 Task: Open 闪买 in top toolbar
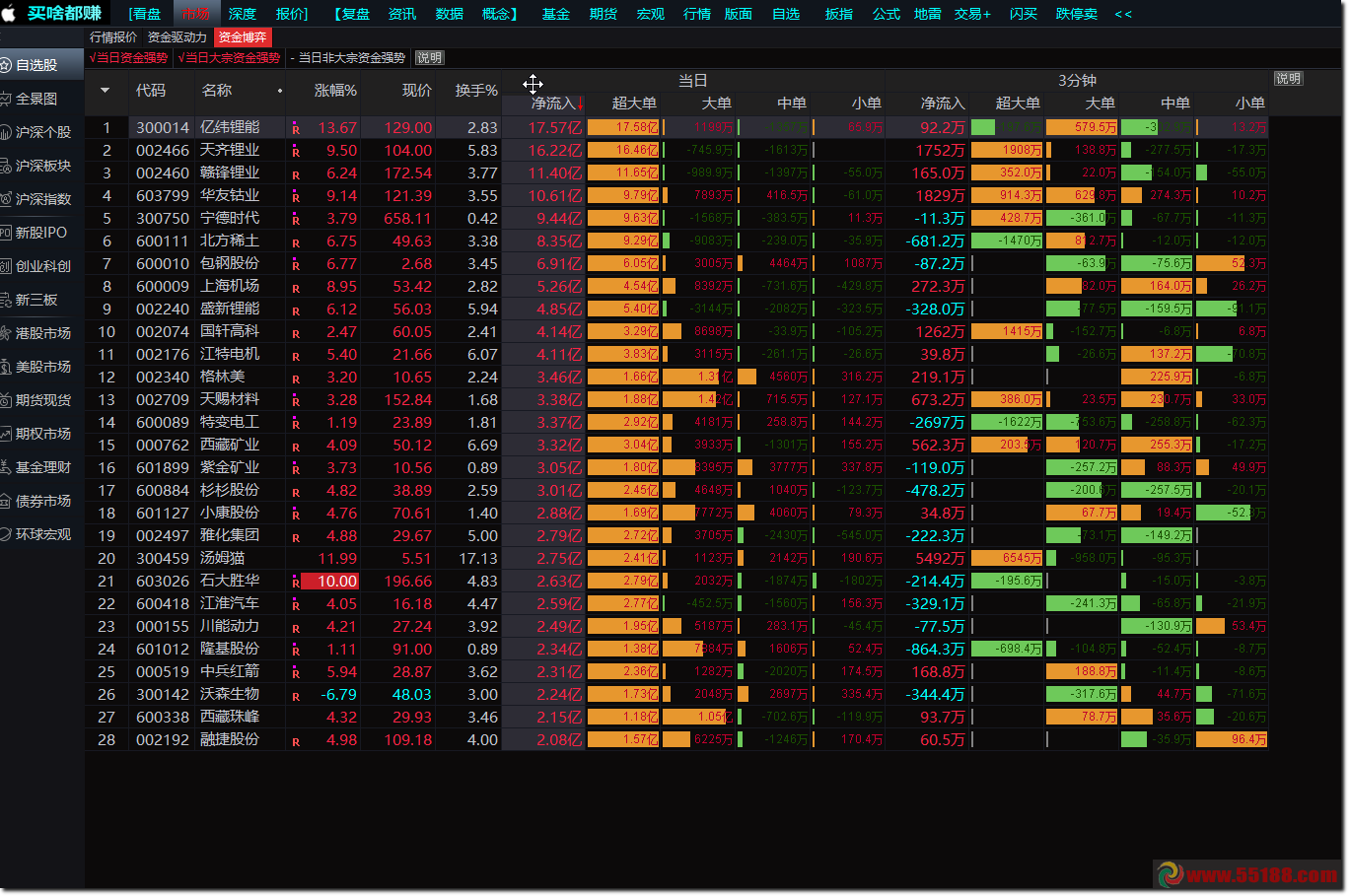tap(1024, 14)
